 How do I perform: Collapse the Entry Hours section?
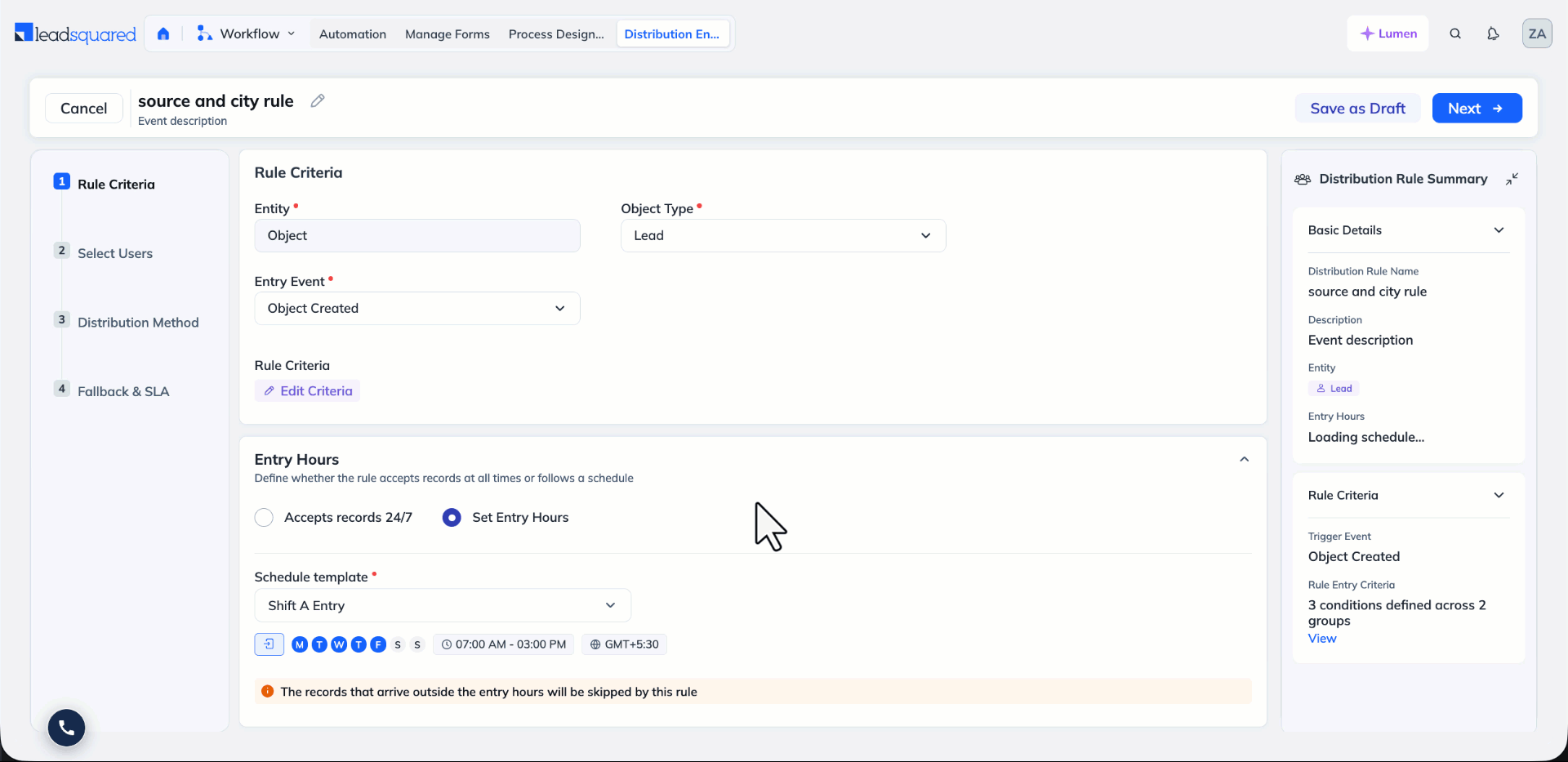[1244, 459]
